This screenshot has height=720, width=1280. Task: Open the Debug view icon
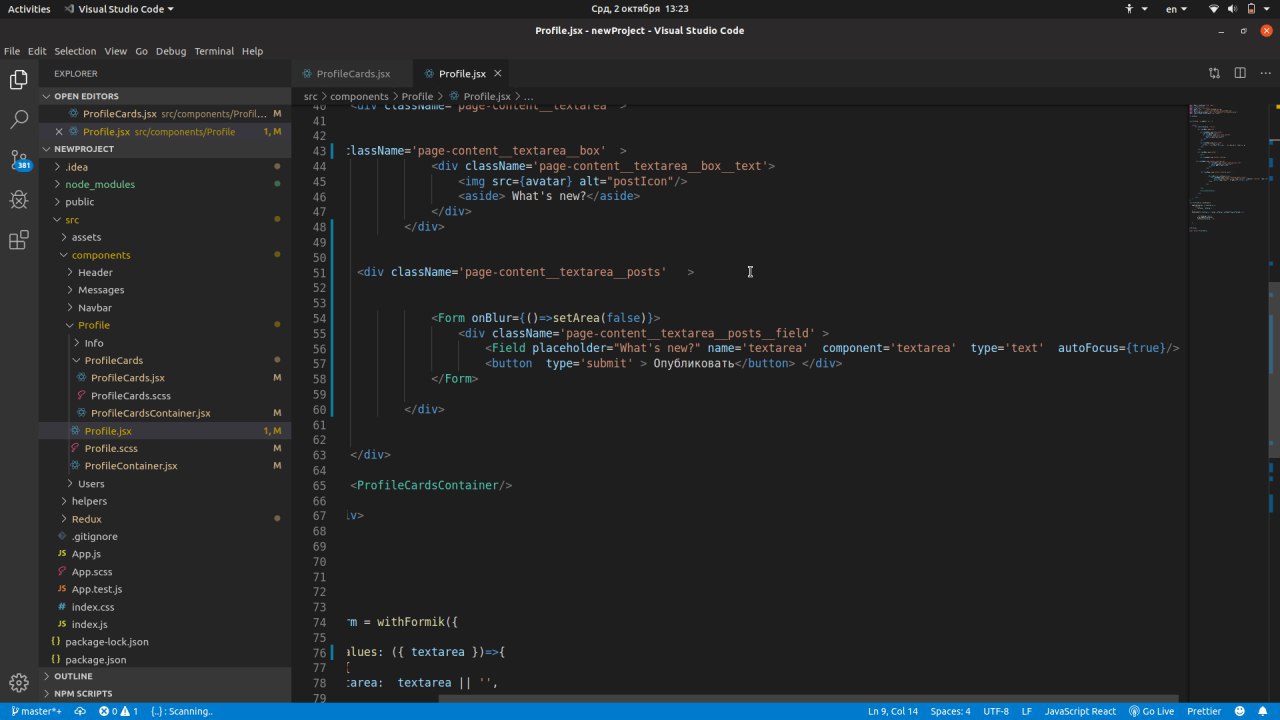tap(19, 200)
